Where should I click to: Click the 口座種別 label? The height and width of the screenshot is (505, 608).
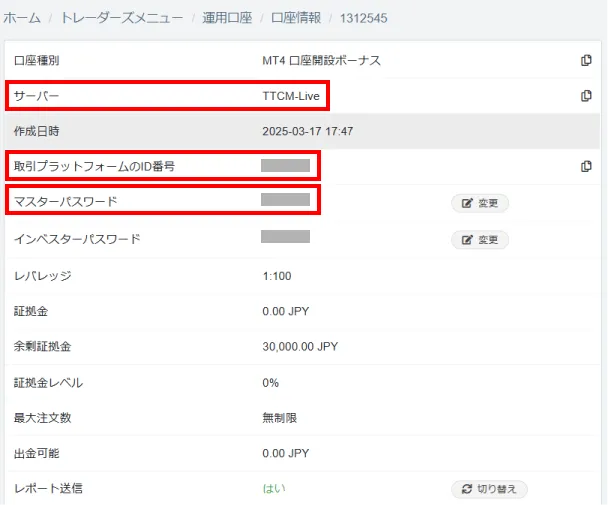pyautogui.click(x=36, y=61)
